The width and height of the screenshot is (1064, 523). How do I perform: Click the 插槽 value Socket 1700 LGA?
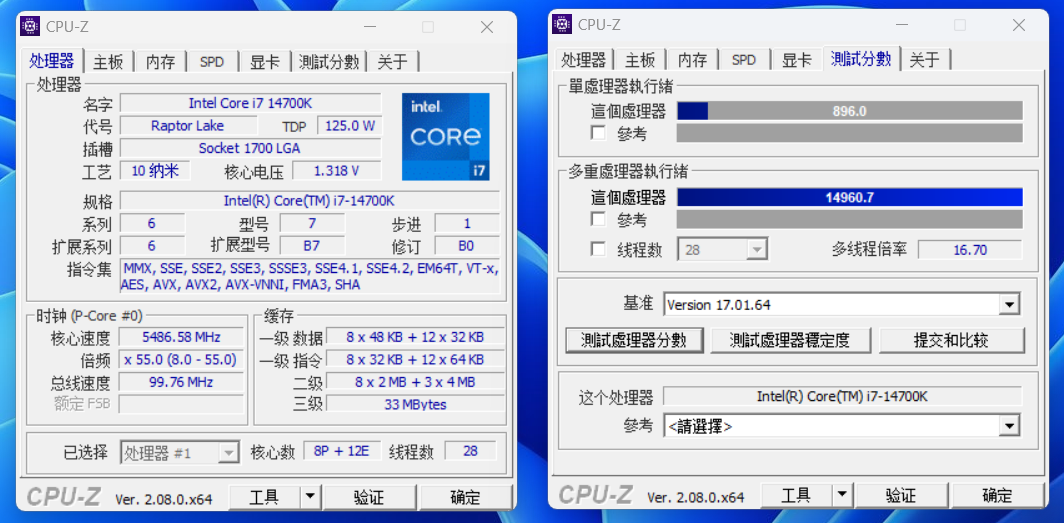(x=250, y=148)
